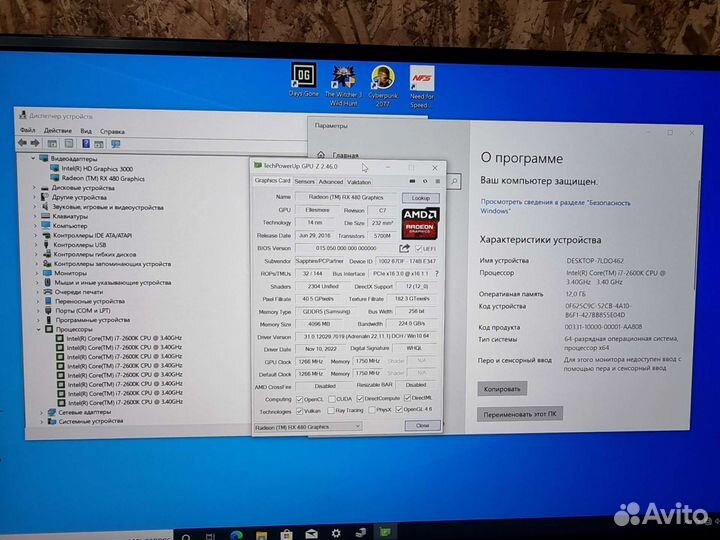Open File Explorer from taskbar
The width and height of the screenshot is (720, 540).
261,535
